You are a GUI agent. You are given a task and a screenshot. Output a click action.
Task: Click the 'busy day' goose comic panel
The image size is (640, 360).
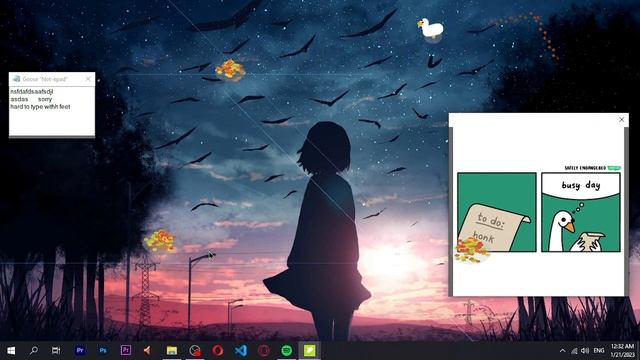click(x=581, y=212)
